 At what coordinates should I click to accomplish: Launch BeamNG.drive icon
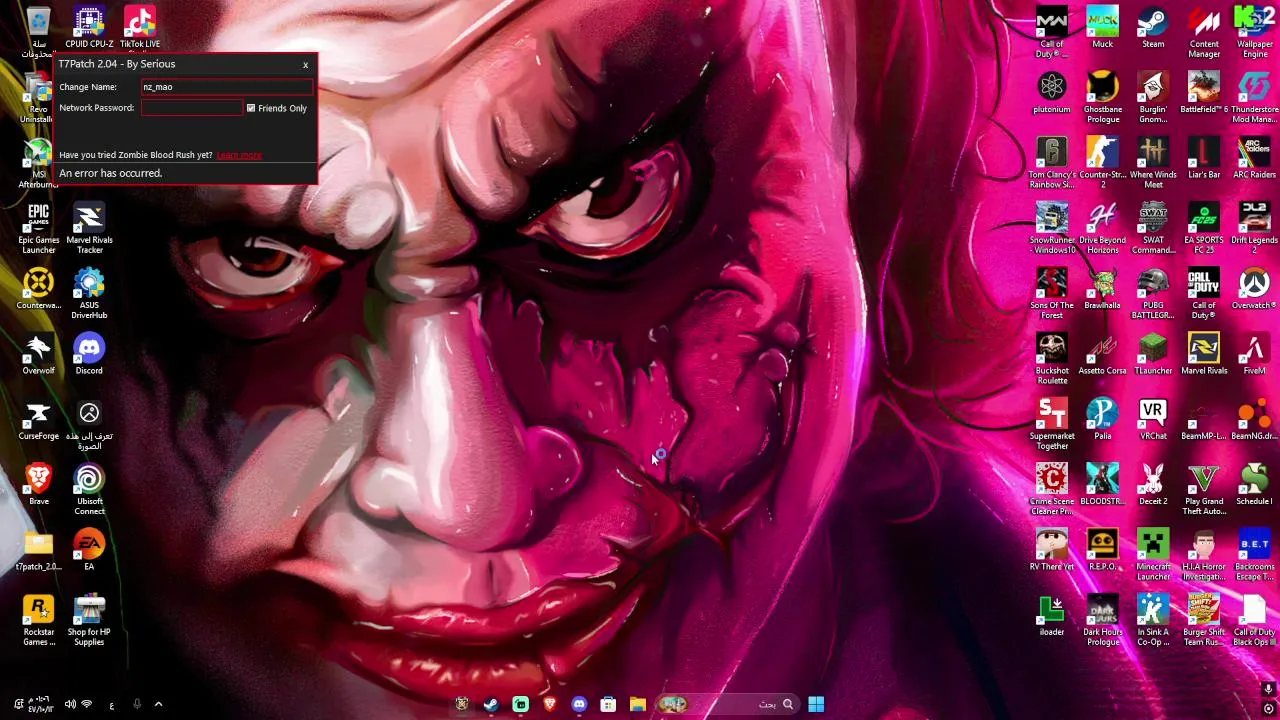1255,419
